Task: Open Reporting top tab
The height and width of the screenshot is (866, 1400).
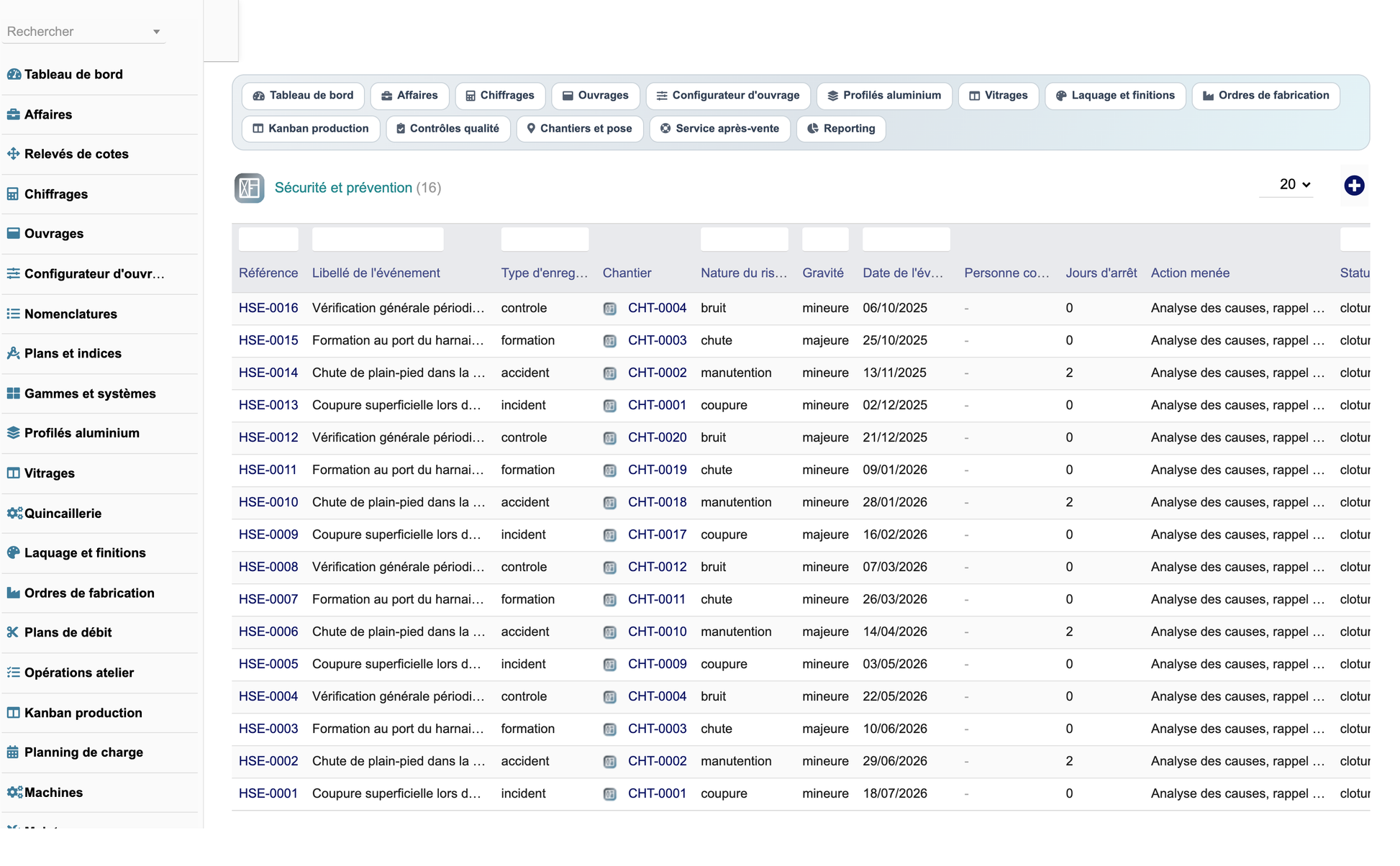Action: tap(841, 129)
